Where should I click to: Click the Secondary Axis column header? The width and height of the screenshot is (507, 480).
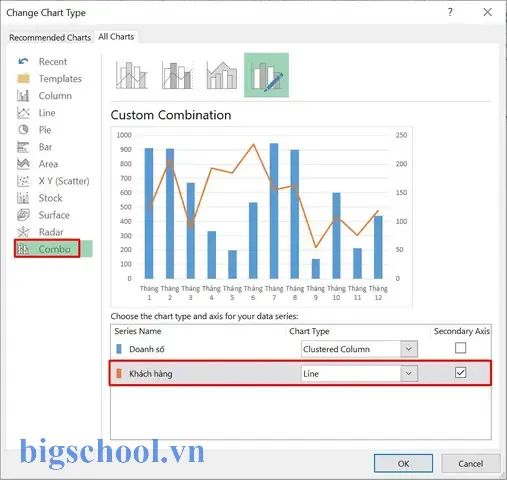coord(462,331)
